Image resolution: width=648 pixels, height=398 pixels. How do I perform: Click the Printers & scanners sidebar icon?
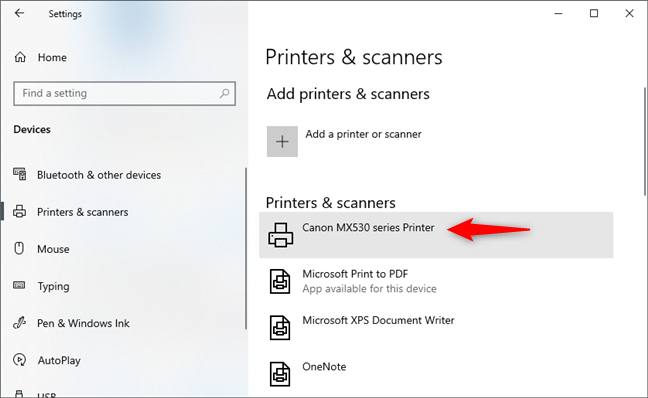pyautogui.click(x=19, y=212)
